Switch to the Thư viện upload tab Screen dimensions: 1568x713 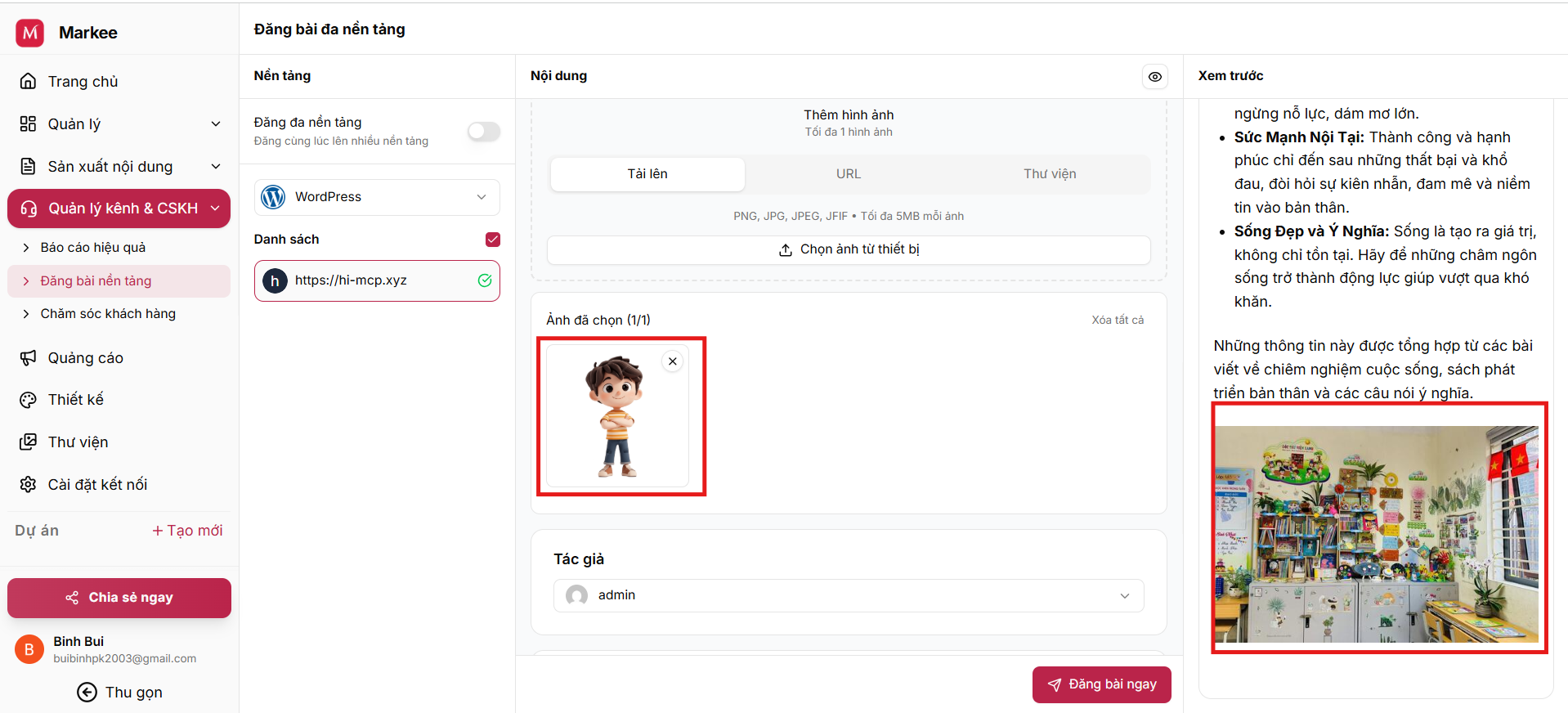coord(1050,174)
